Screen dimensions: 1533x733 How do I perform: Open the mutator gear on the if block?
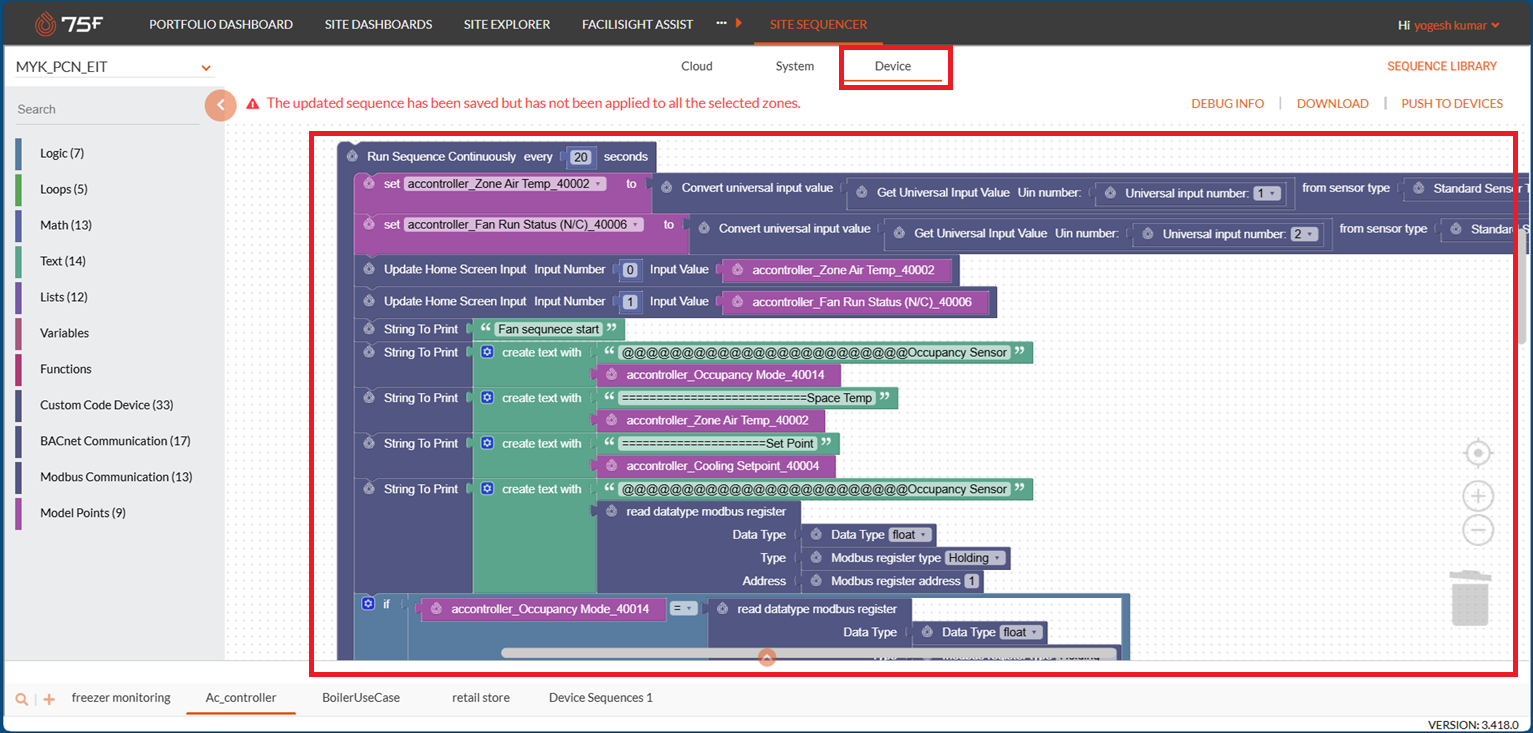[368, 604]
